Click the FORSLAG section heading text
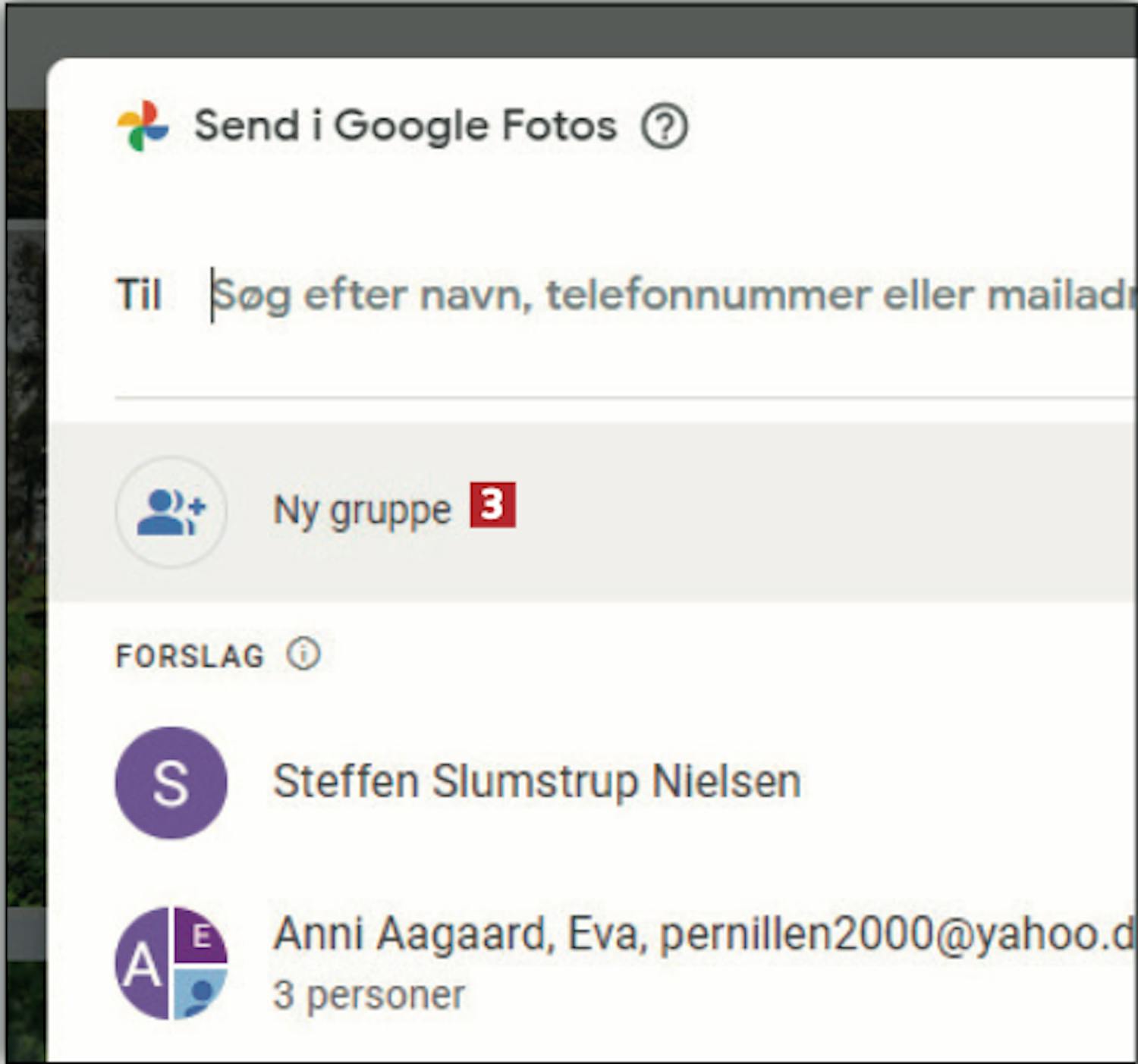Screen dimensions: 1138x1064 click(190, 656)
